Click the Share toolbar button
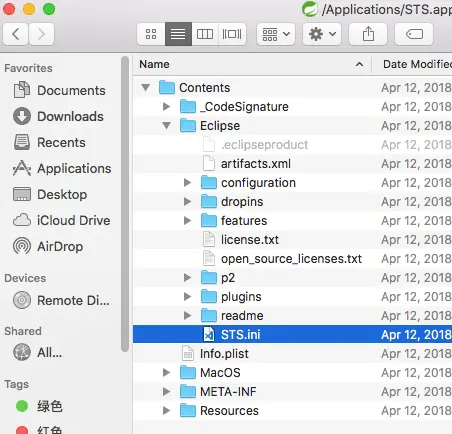 (368, 34)
